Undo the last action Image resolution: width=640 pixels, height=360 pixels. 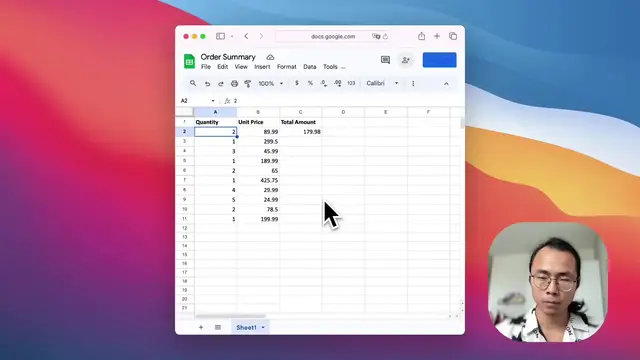(x=207, y=84)
